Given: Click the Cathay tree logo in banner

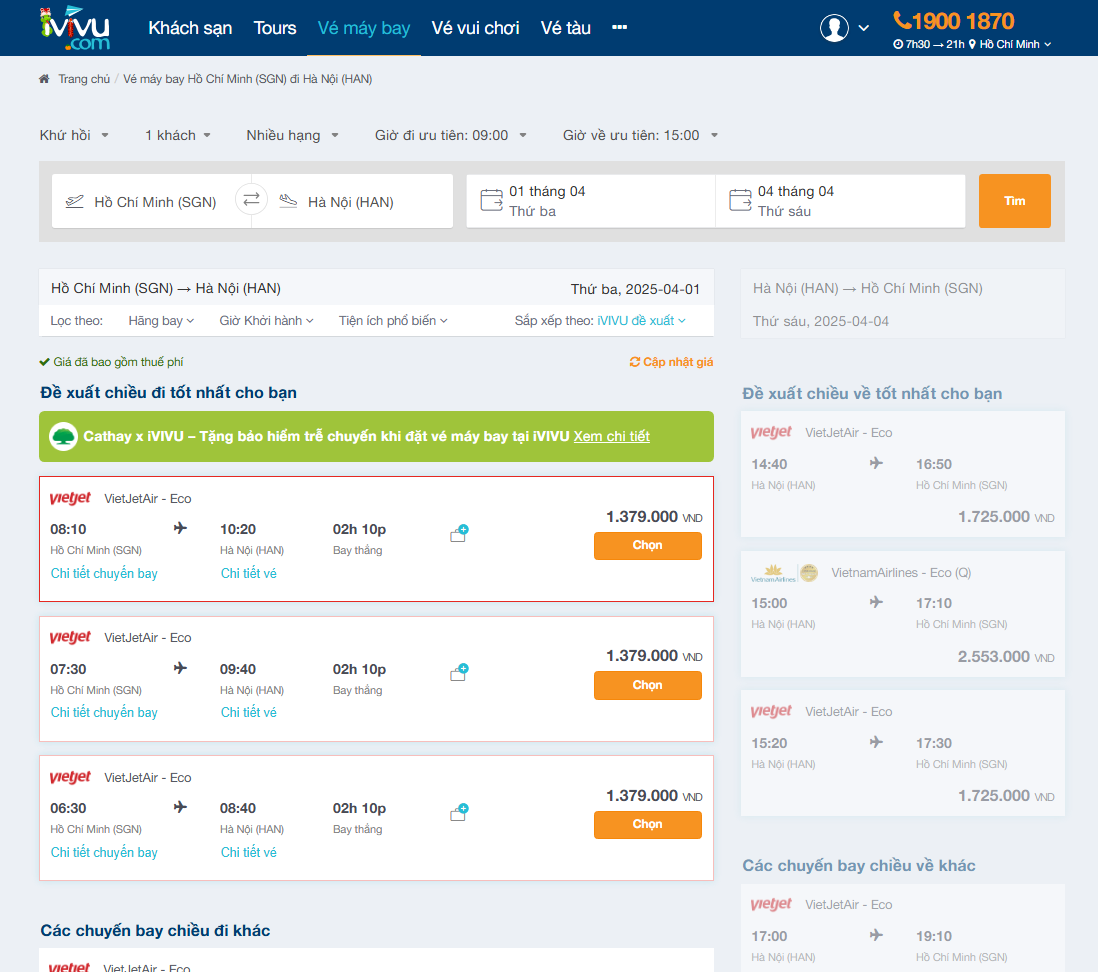Looking at the screenshot, I should (63, 436).
